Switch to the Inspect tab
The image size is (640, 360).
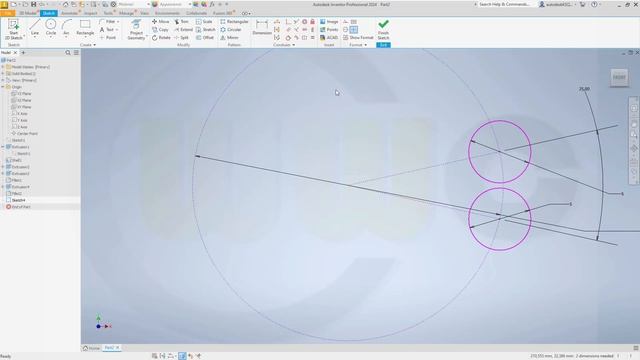tap(91, 13)
